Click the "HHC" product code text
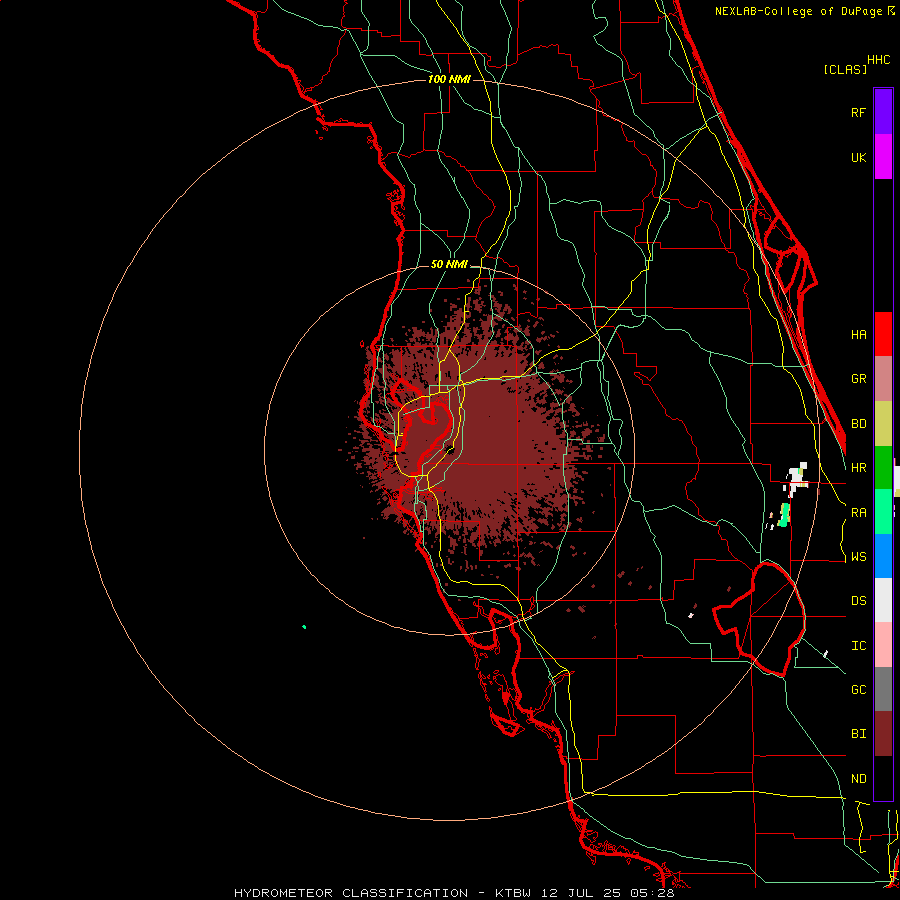 [x=878, y=60]
